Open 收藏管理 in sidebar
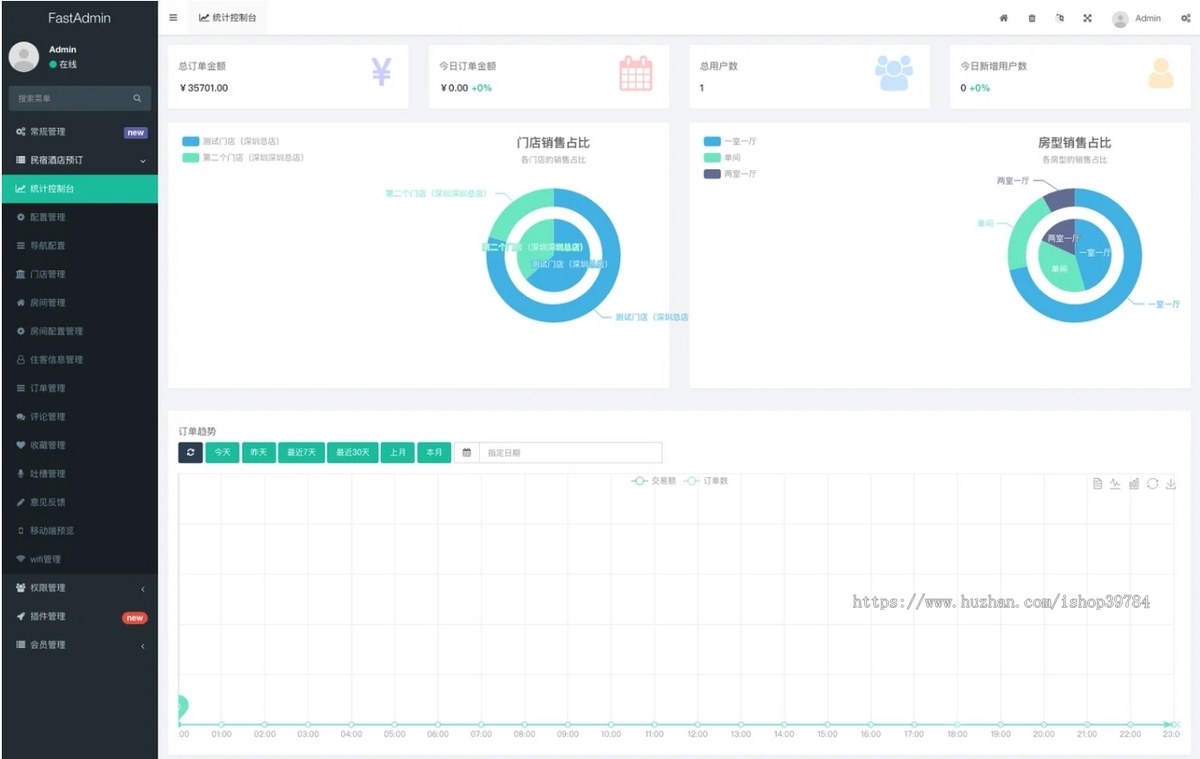 (79, 445)
